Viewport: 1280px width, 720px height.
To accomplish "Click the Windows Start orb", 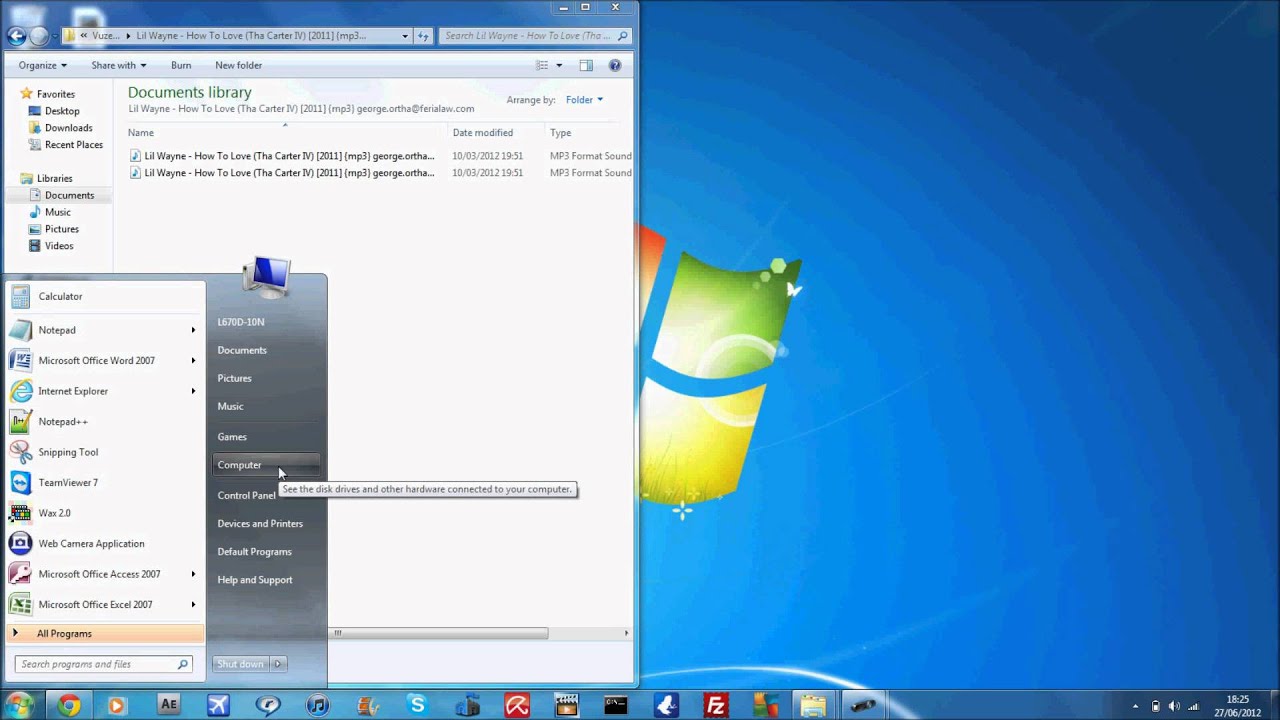I will pyautogui.click(x=19, y=705).
